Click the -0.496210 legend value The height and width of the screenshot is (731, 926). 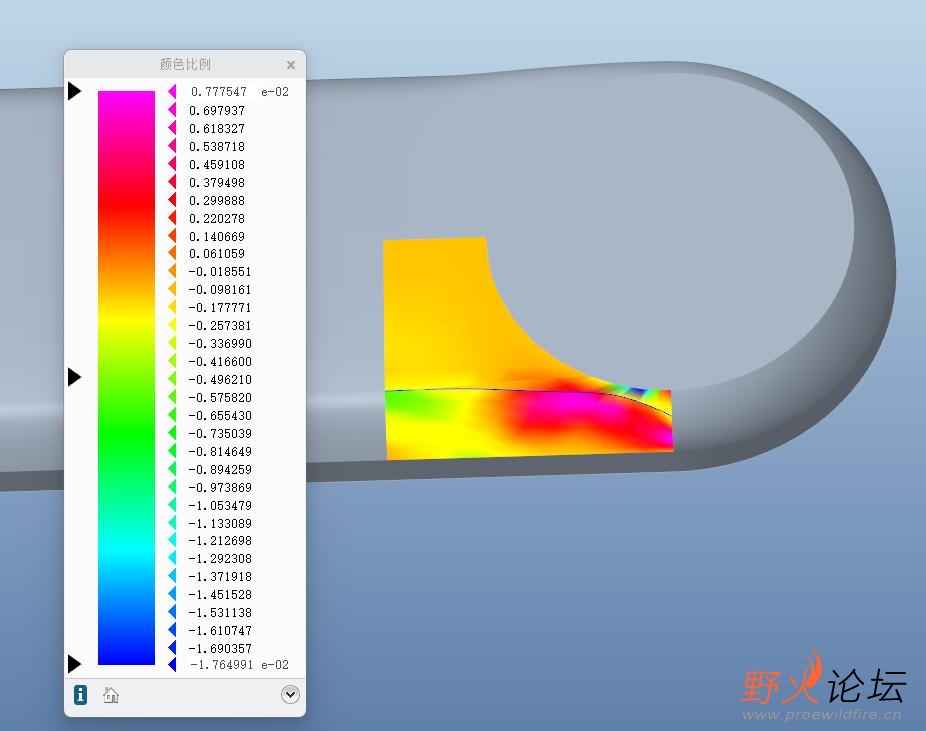220,380
